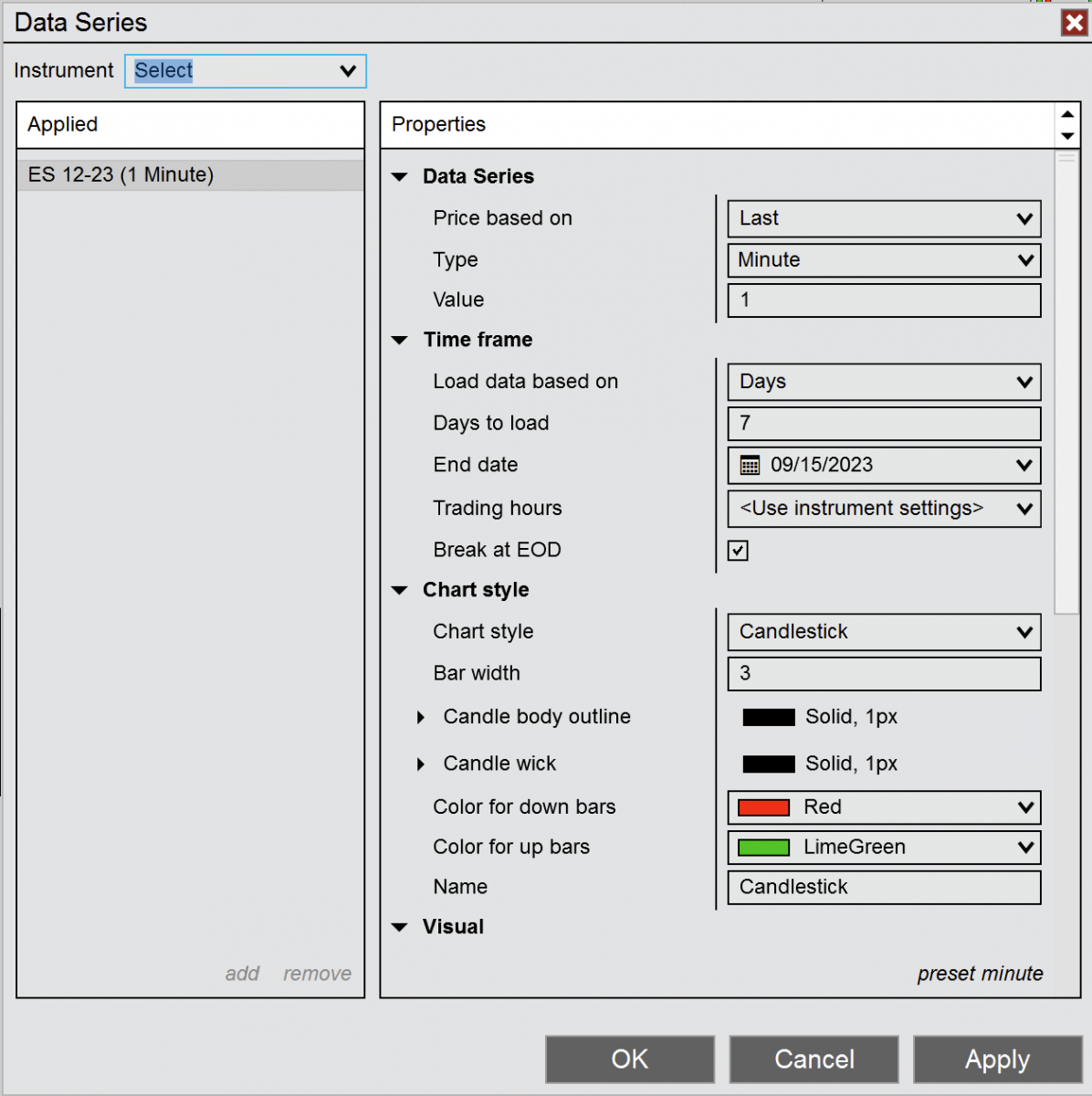Click the Bar width input field

click(x=884, y=674)
